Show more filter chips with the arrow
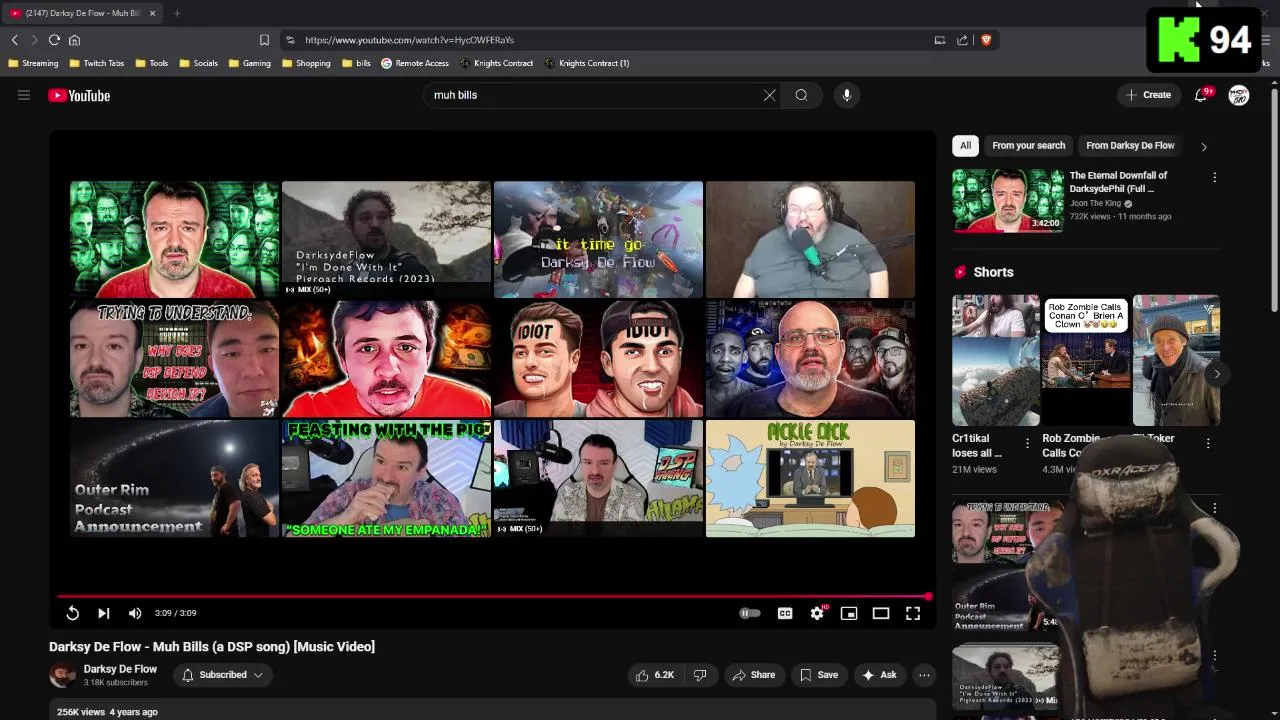Image resolution: width=1280 pixels, height=720 pixels. click(x=1203, y=146)
